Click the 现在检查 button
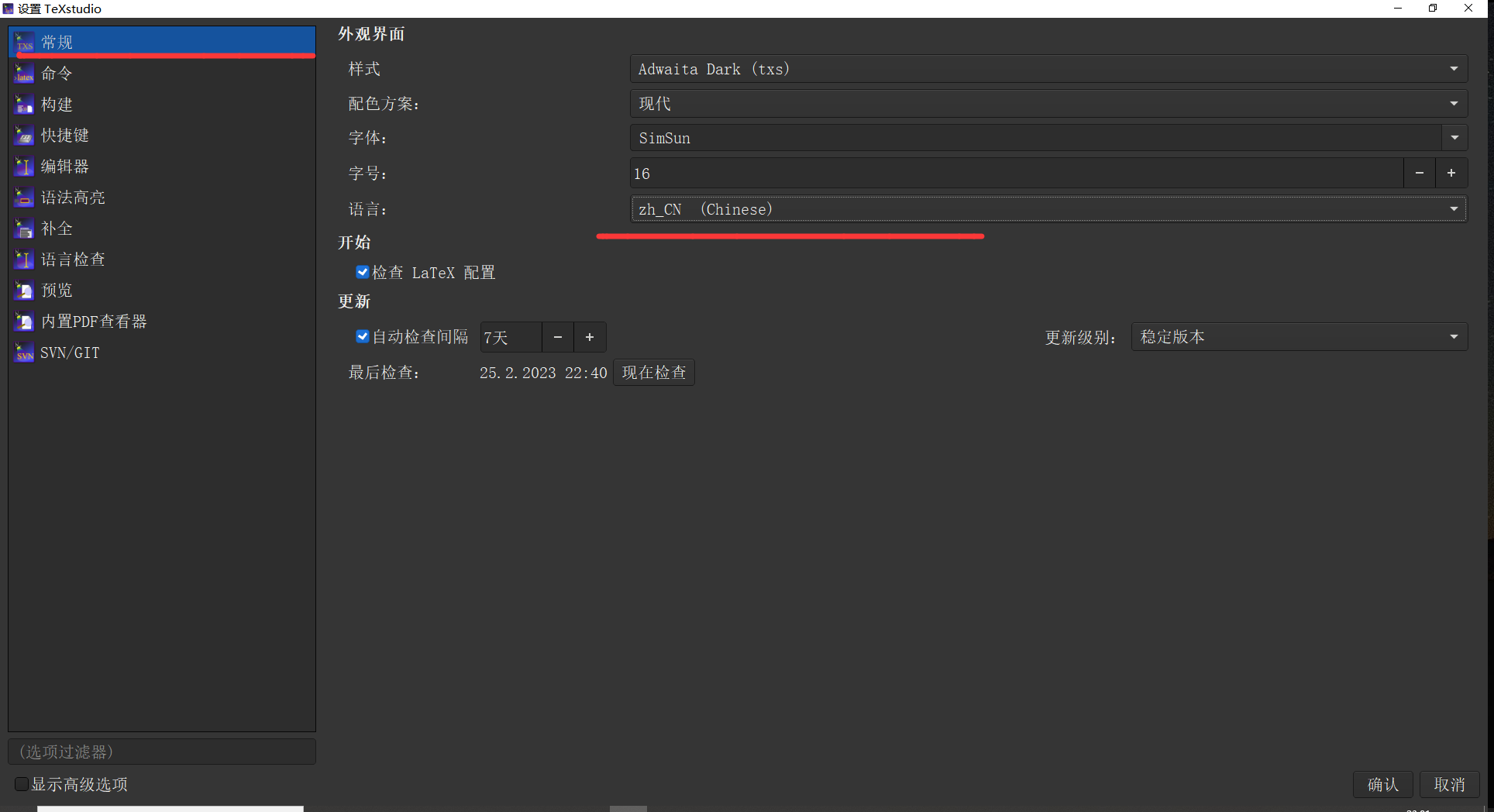The width and height of the screenshot is (1494, 812). pyautogui.click(x=654, y=373)
